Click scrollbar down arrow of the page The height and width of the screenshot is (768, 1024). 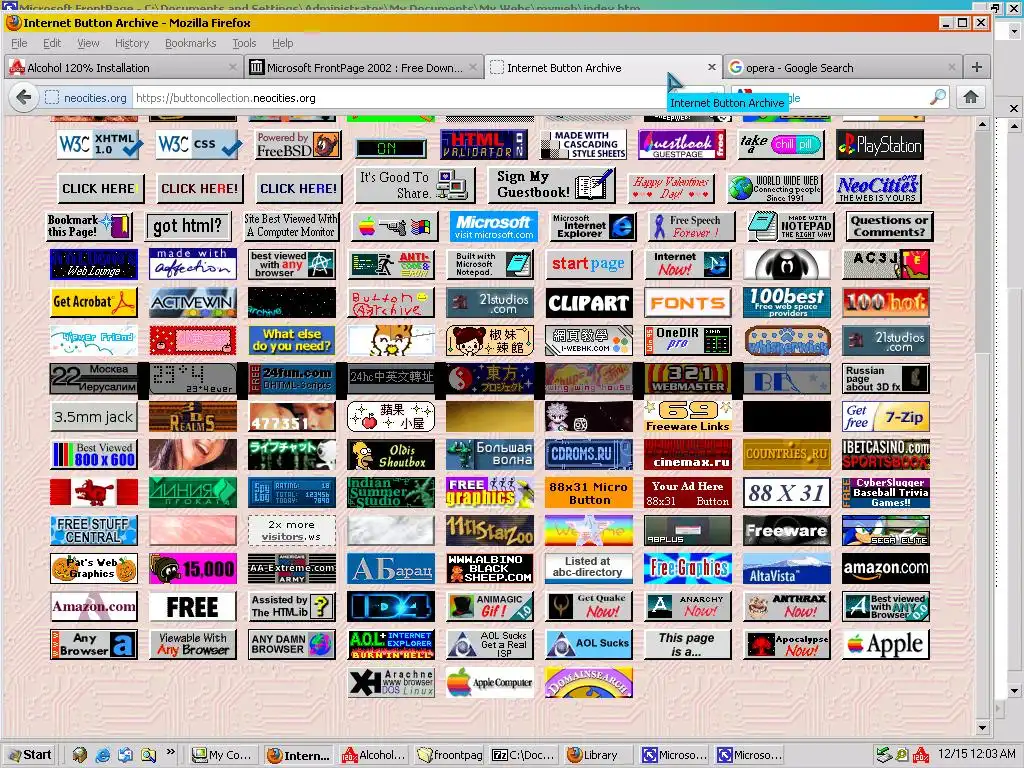[x=983, y=728]
